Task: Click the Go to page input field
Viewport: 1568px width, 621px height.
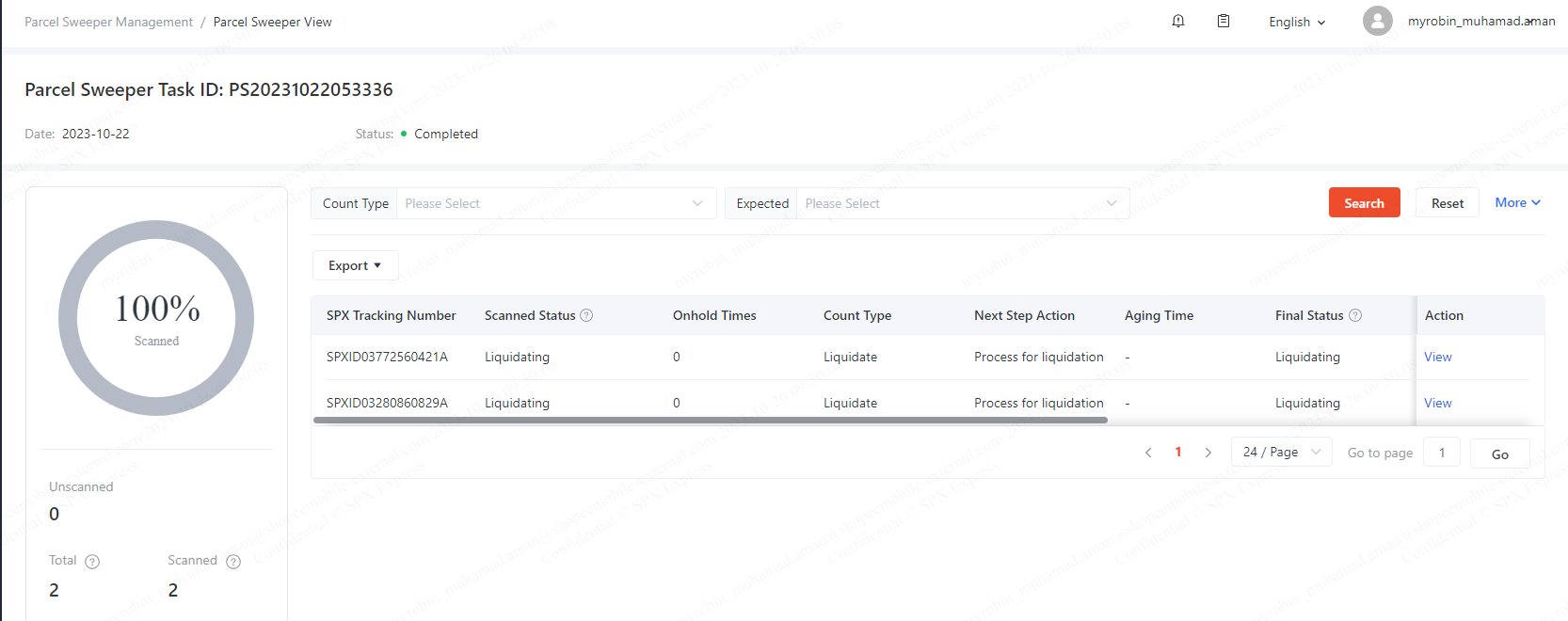Action: coord(1441,453)
